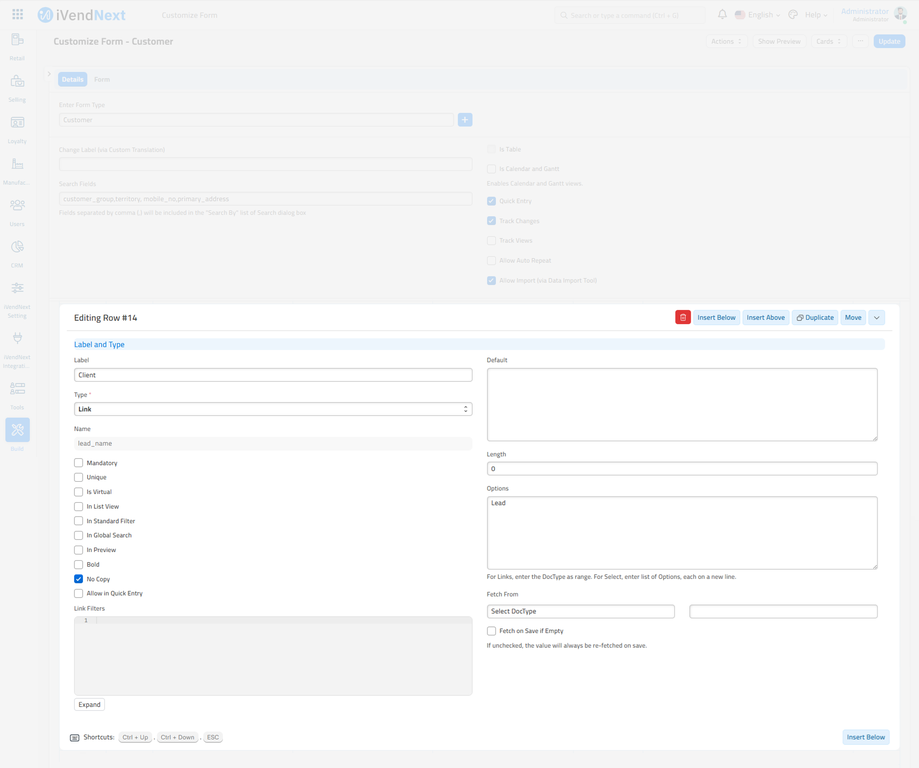The height and width of the screenshot is (768, 919).
Task: Open the Type dropdown showing Link
Action: coord(270,409)
